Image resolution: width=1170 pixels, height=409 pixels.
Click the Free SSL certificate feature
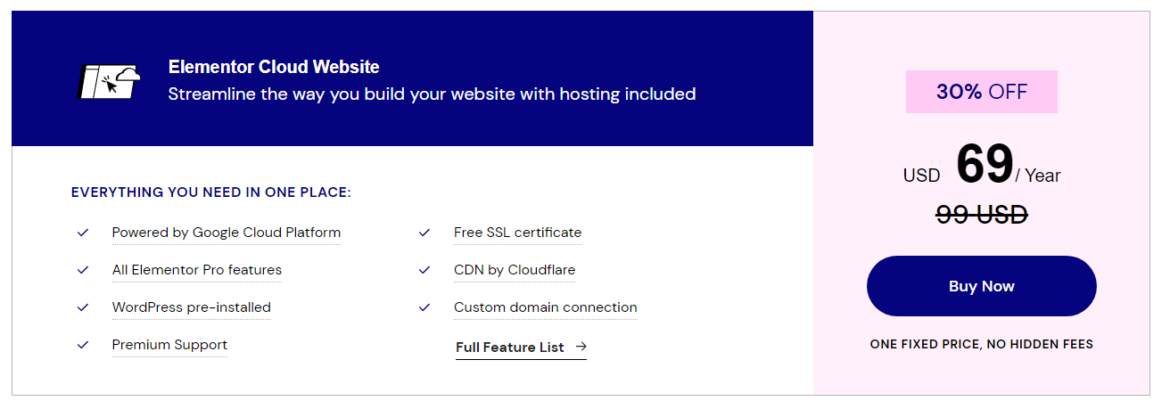pos(517,233)
